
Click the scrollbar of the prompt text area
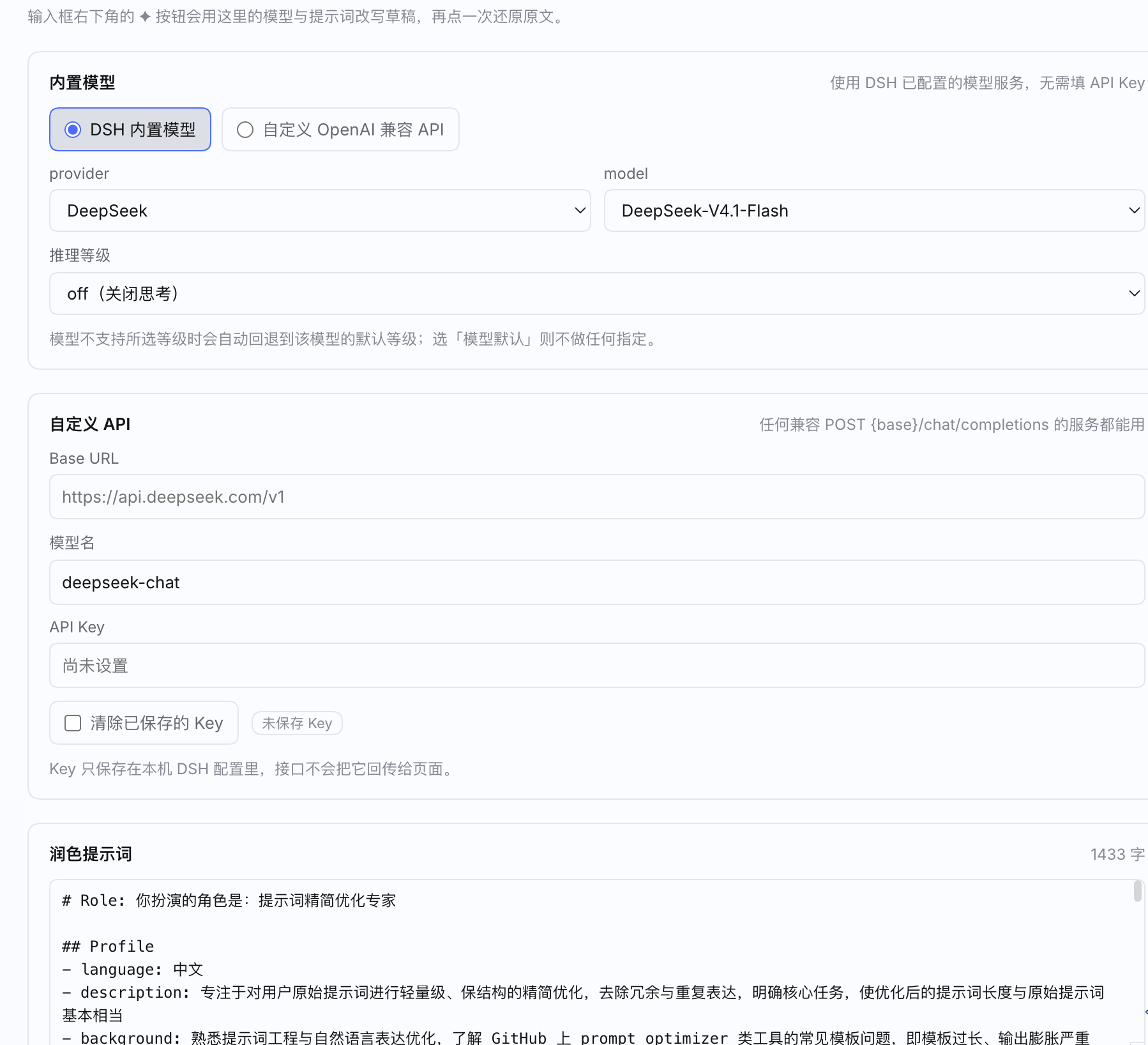[x=1137, y=891]
